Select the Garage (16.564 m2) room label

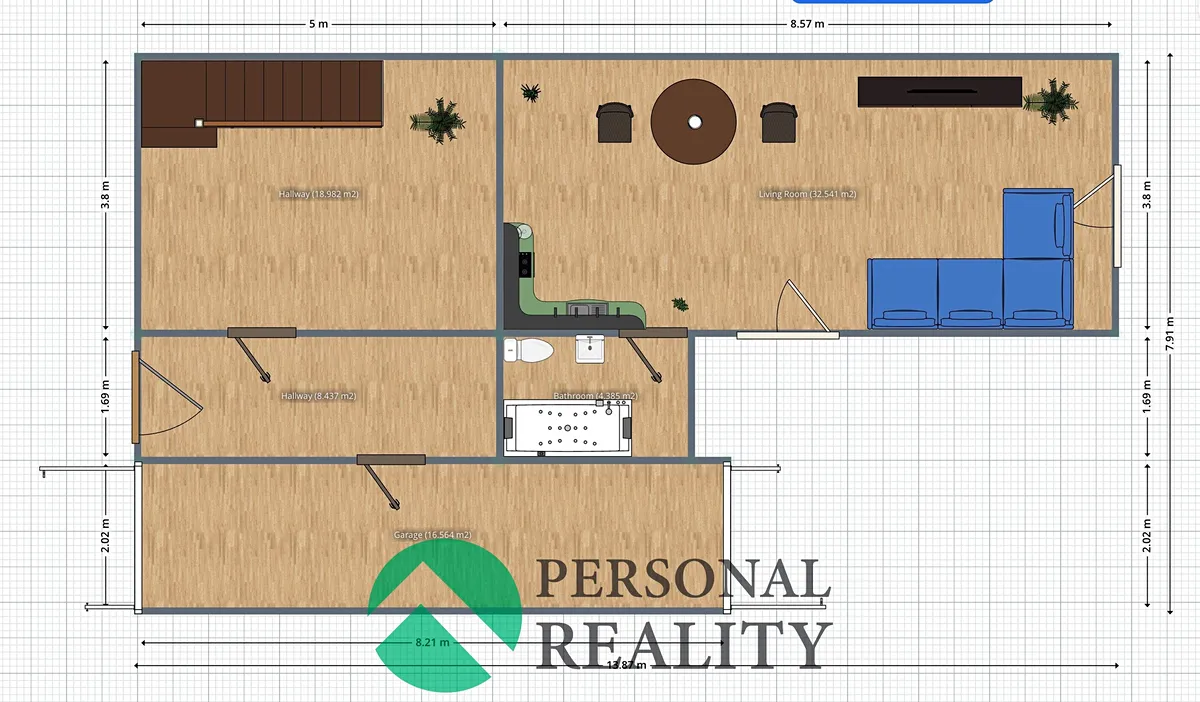coord(432,535)
